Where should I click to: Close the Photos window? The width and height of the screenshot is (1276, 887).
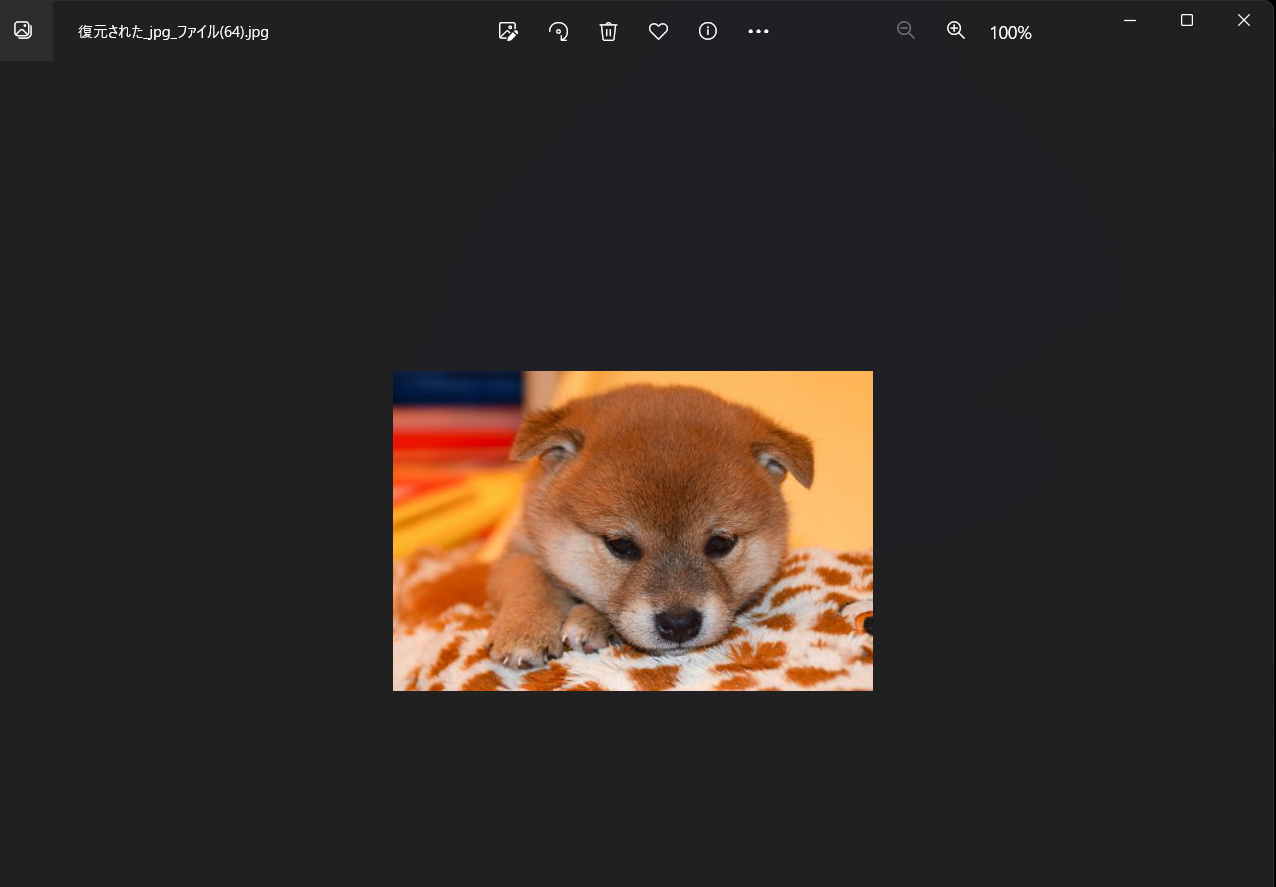pos(1243,20)
